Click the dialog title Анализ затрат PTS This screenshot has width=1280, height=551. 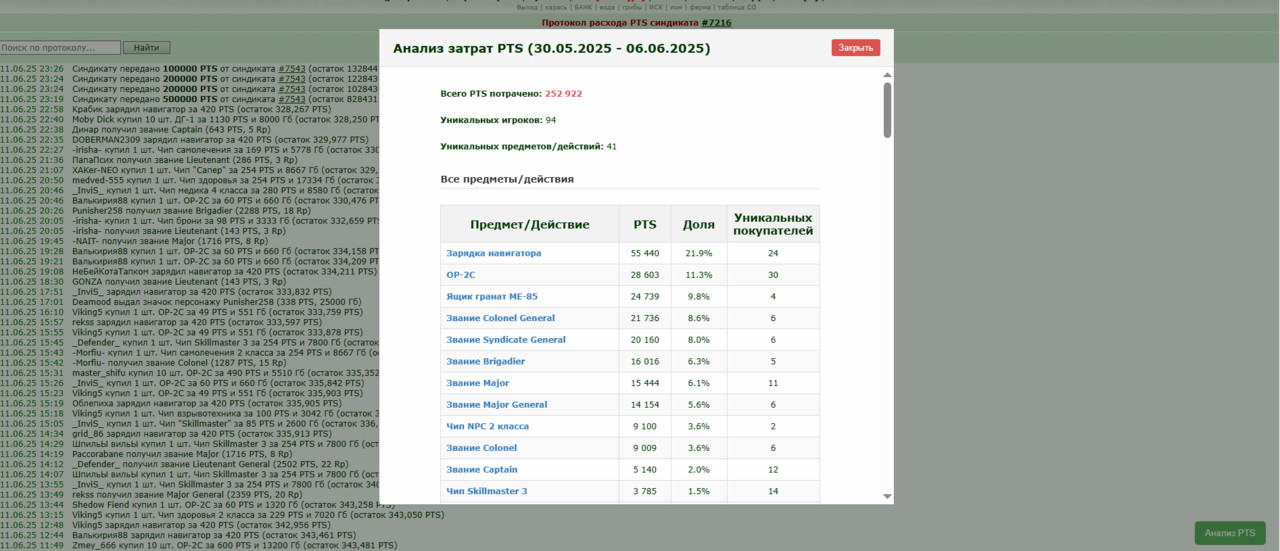click(552, 48)
